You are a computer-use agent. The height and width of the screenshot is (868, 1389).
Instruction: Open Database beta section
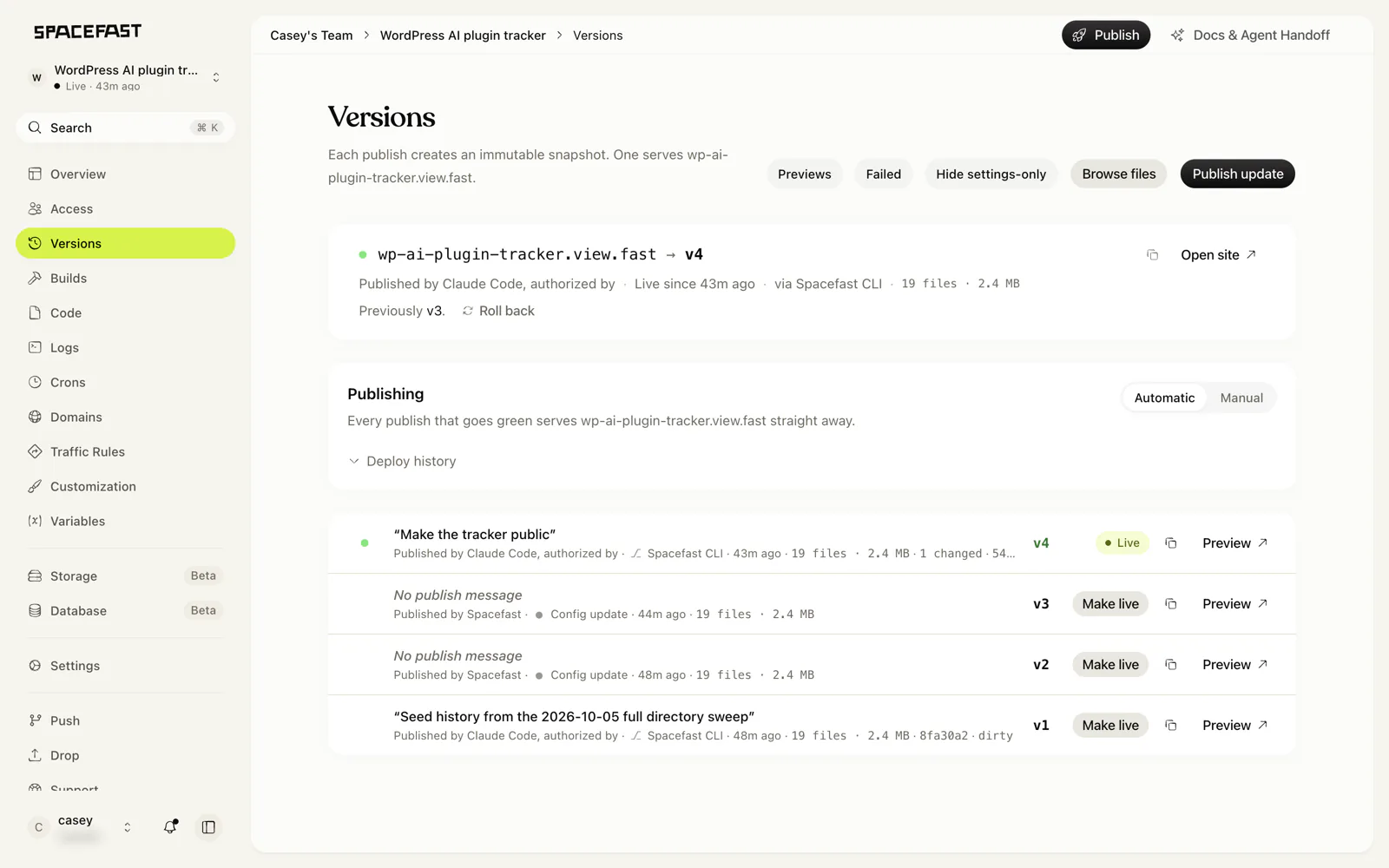[125, 610]
